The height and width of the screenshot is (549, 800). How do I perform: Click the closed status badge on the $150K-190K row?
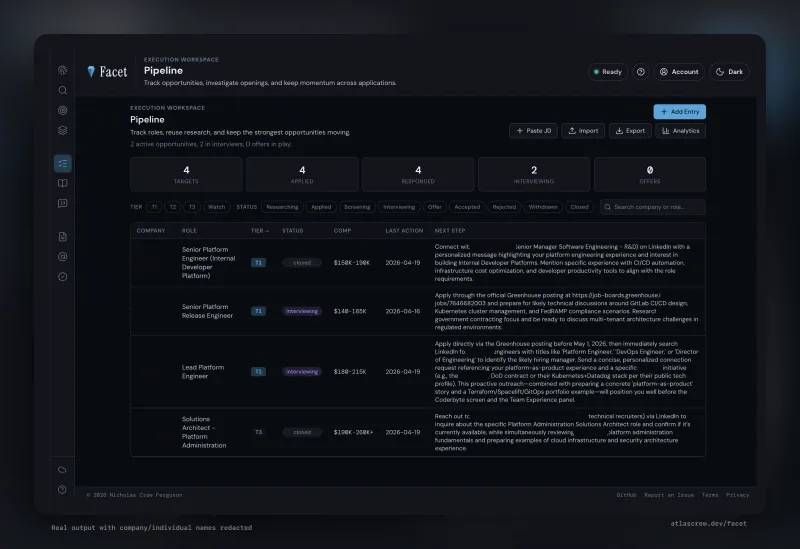(302, 263)
